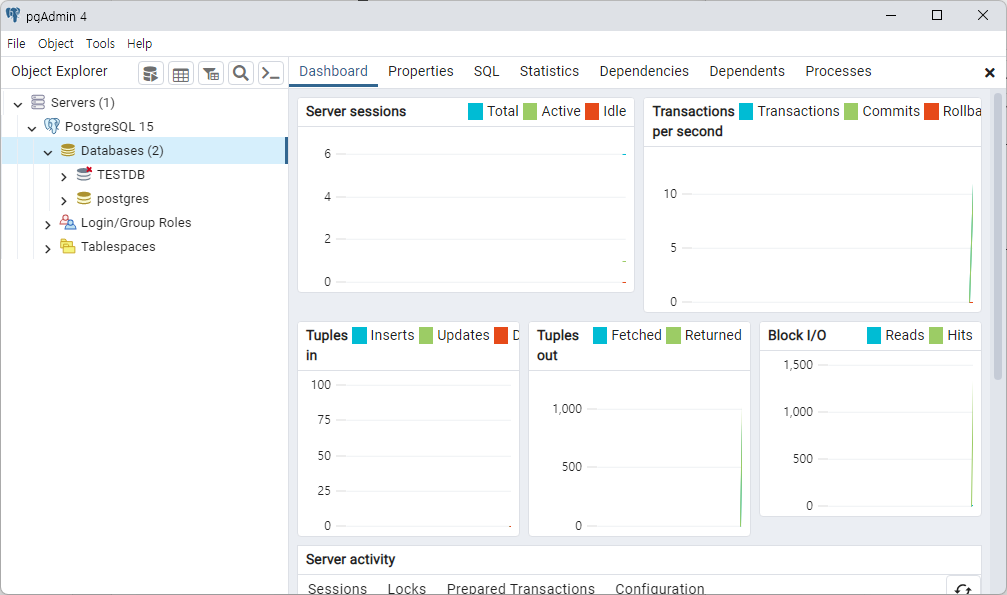Switch to the Dependencies tab
The image size is (1007, 595).
[644, 71]
